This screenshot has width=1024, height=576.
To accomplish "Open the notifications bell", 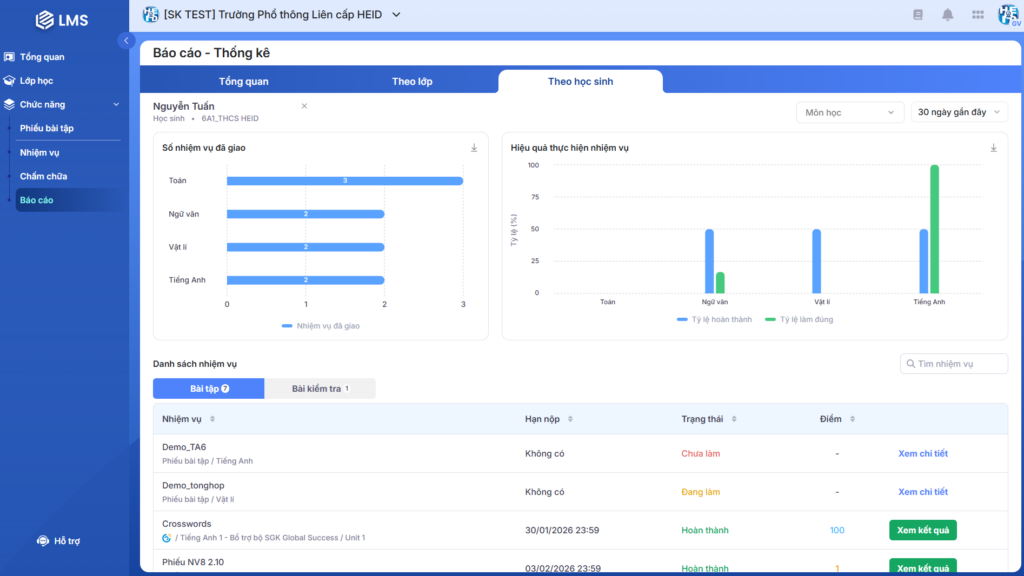I will (947, 14).
